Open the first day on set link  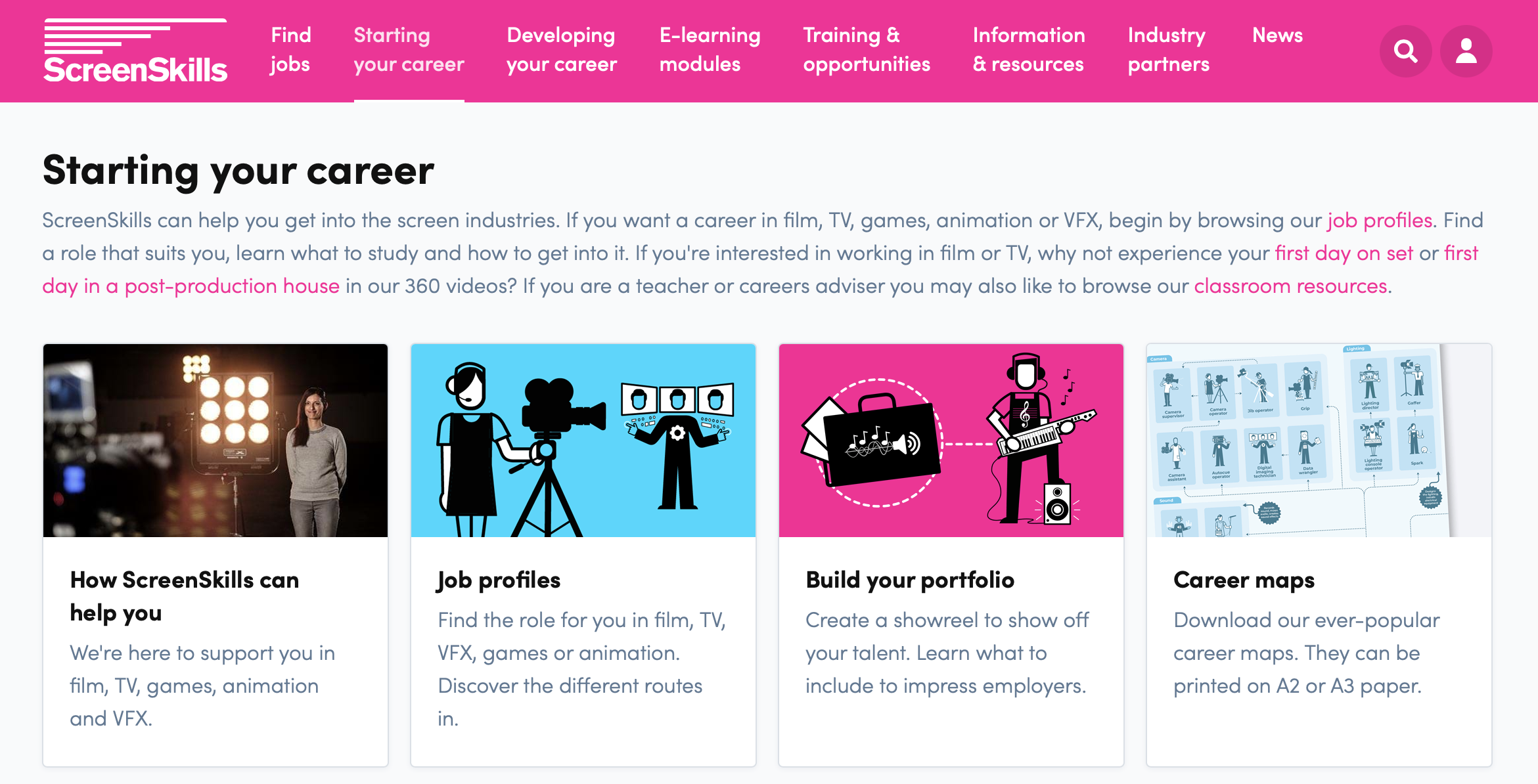click(1344, 253)
